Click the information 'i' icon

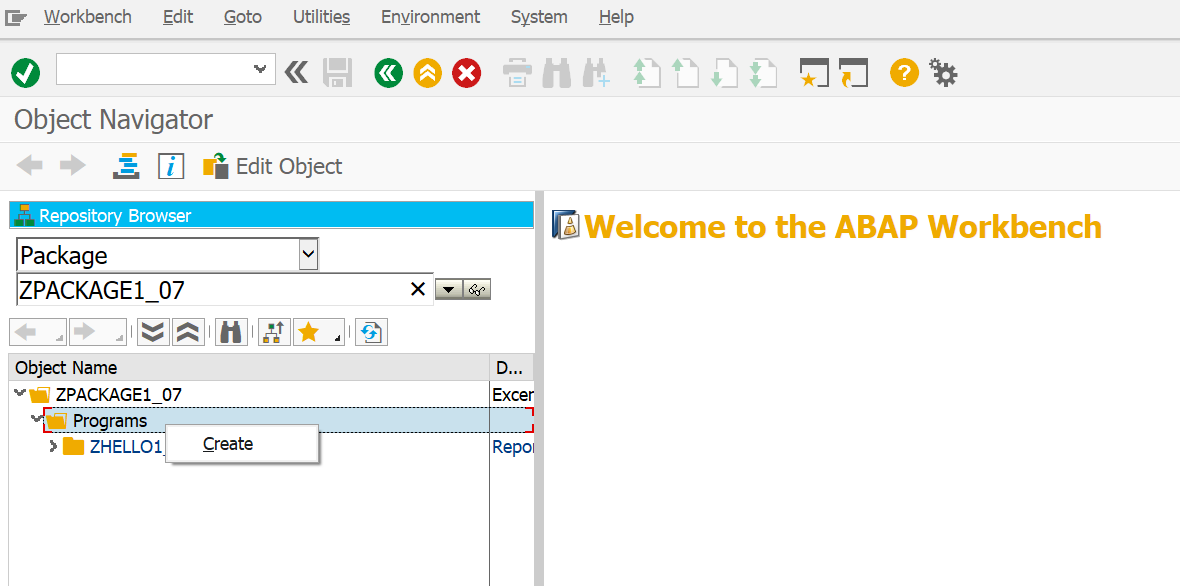point(171,165)
